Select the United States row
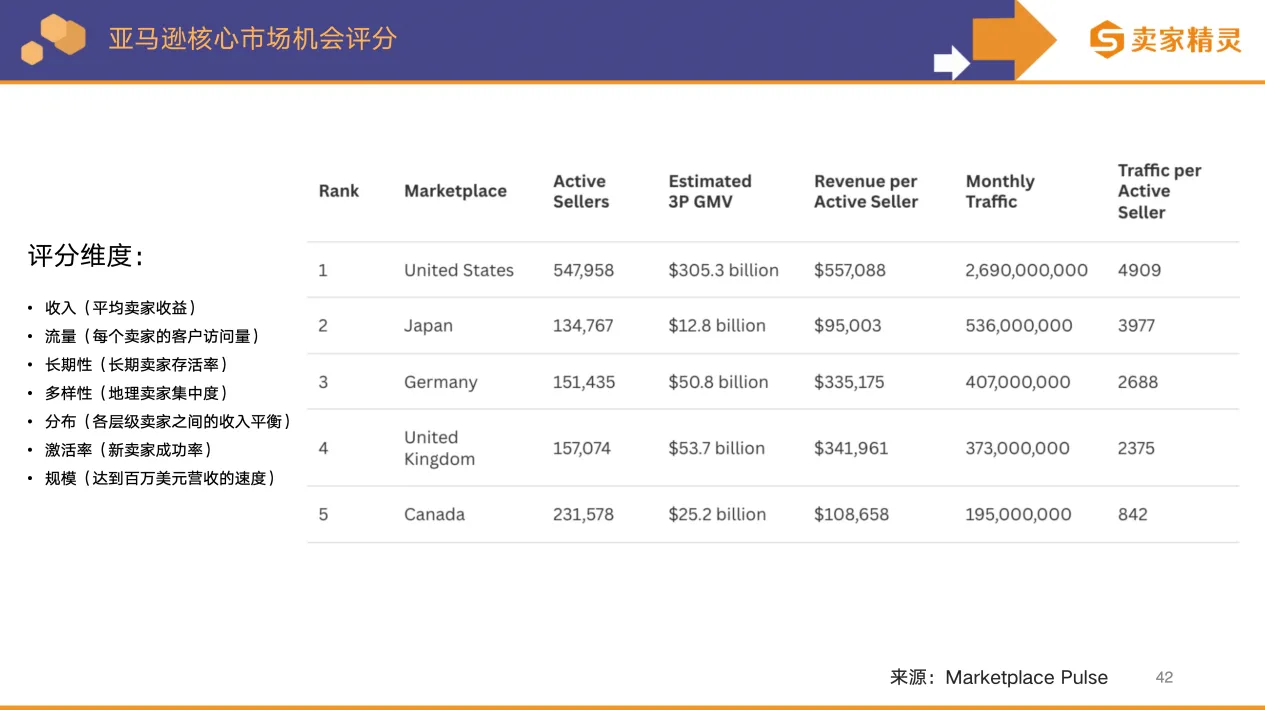This screenshot has height=710, width=1265. tap(458, 269)
